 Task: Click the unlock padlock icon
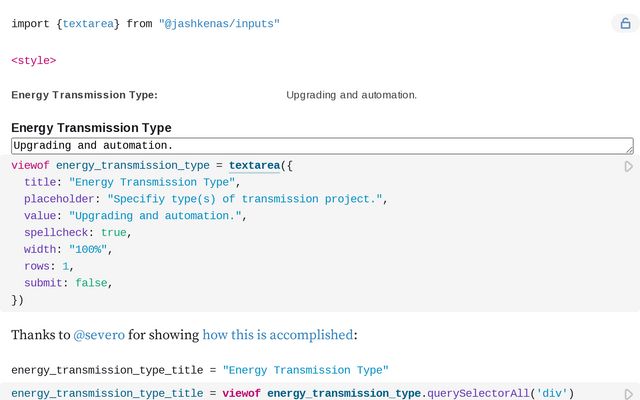625,23
